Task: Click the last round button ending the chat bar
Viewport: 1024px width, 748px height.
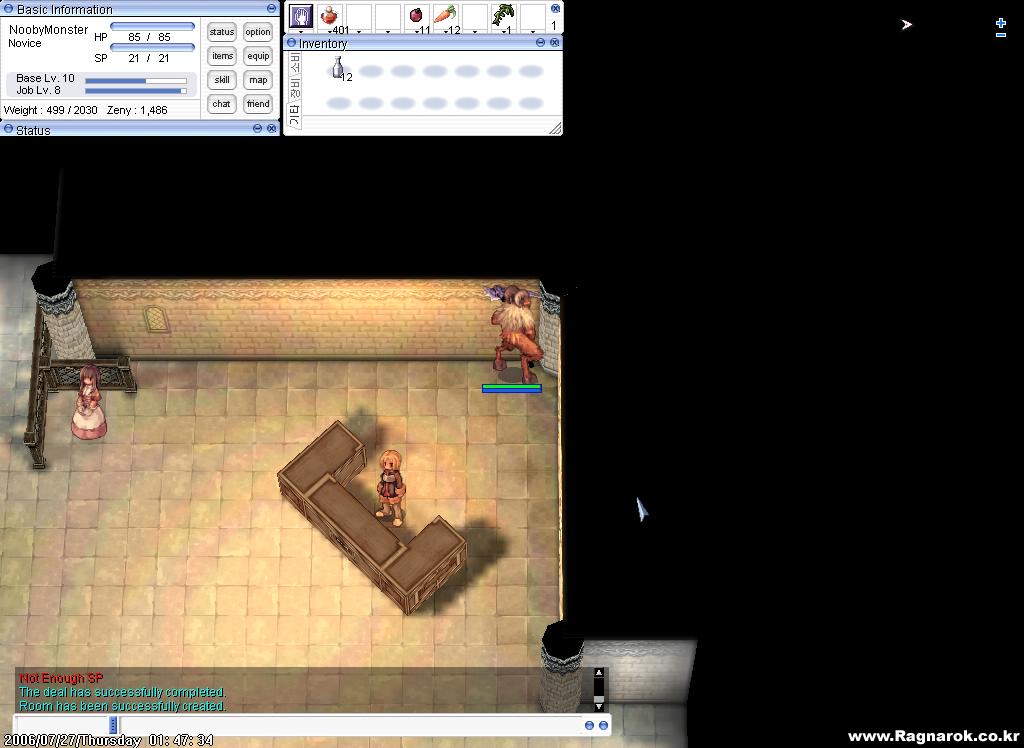Action: tap(603, 725)
